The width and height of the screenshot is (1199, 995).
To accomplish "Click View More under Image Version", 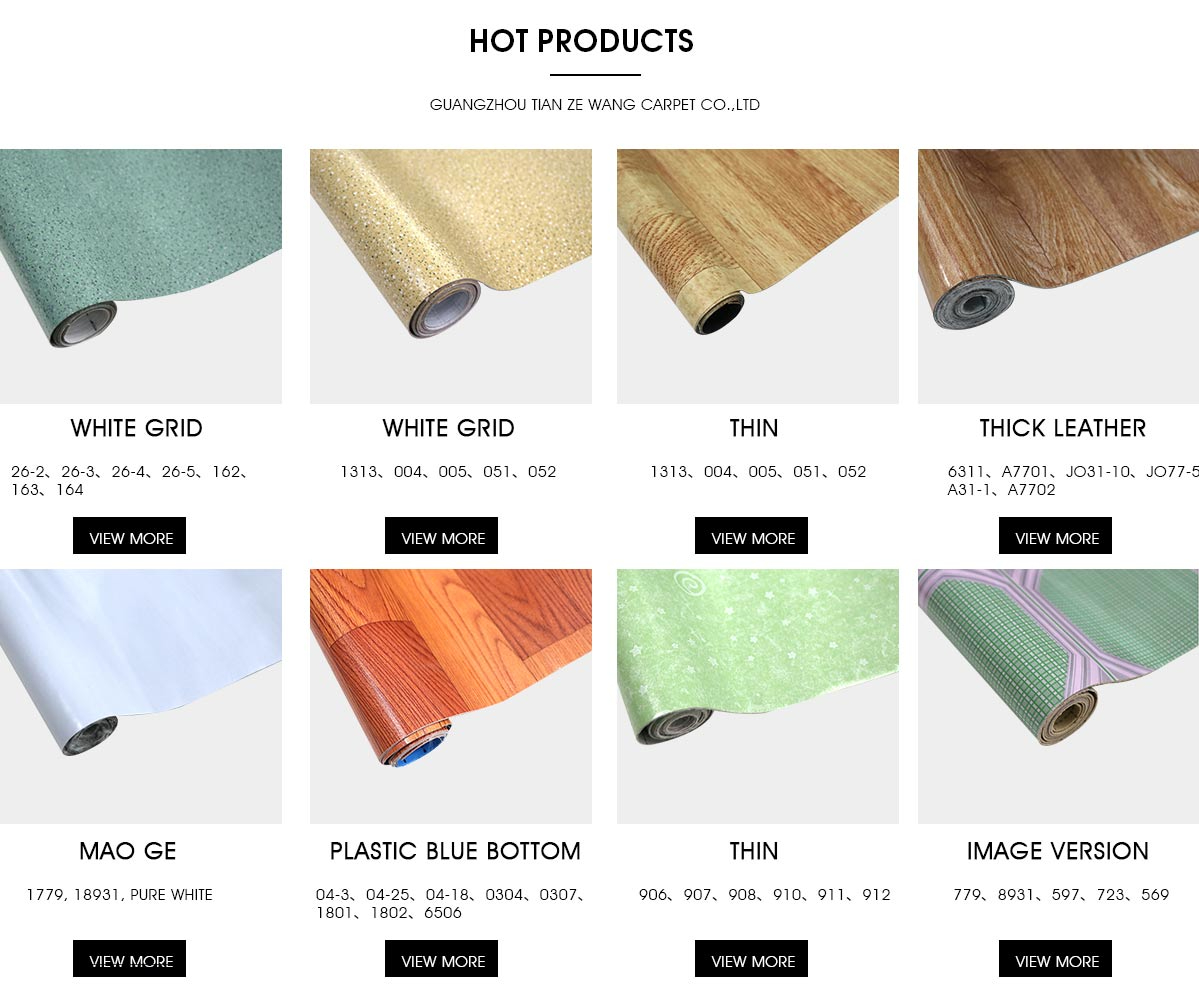I will (1055, 958).
